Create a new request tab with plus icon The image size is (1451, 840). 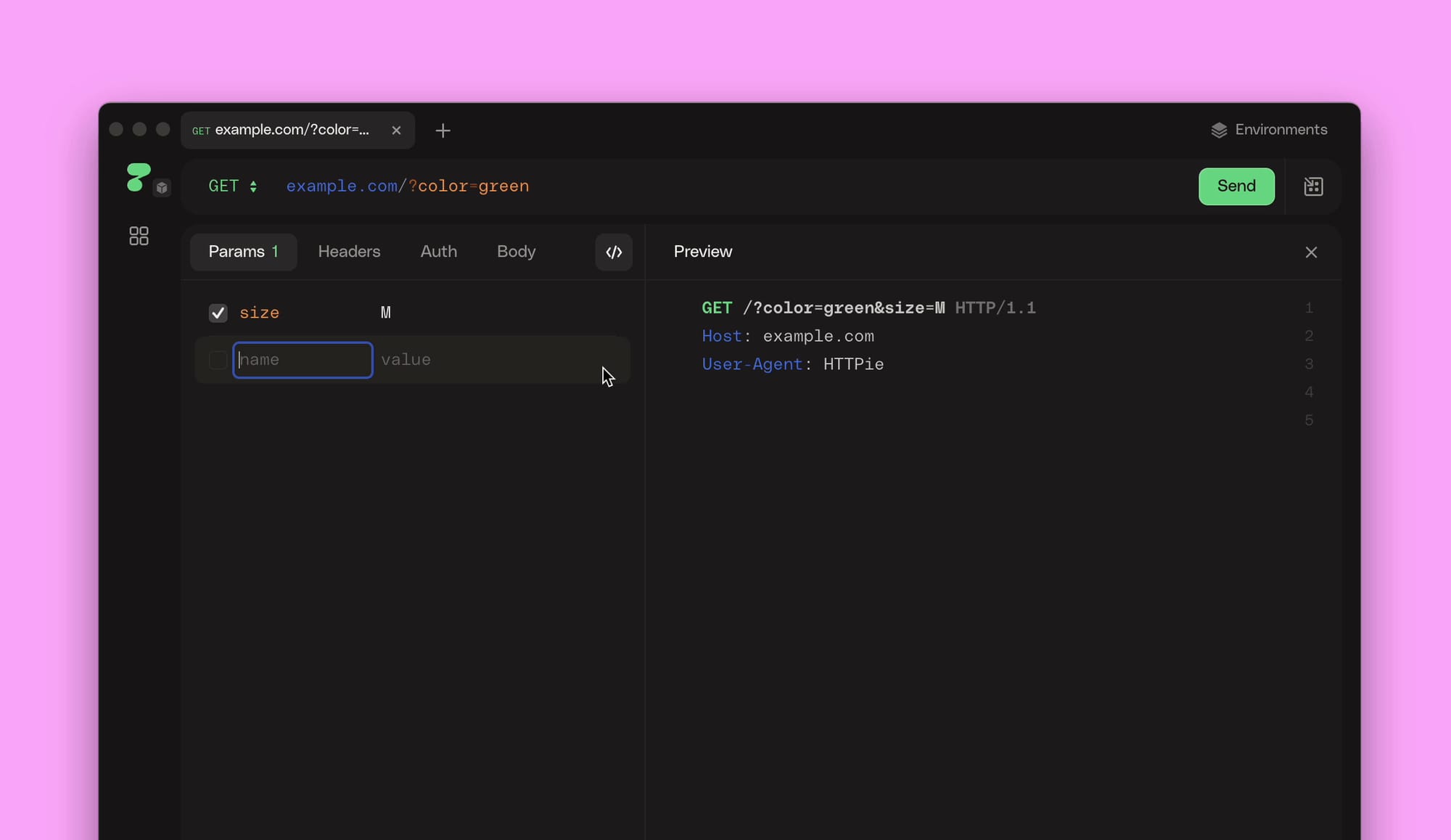tap(443, 131)
